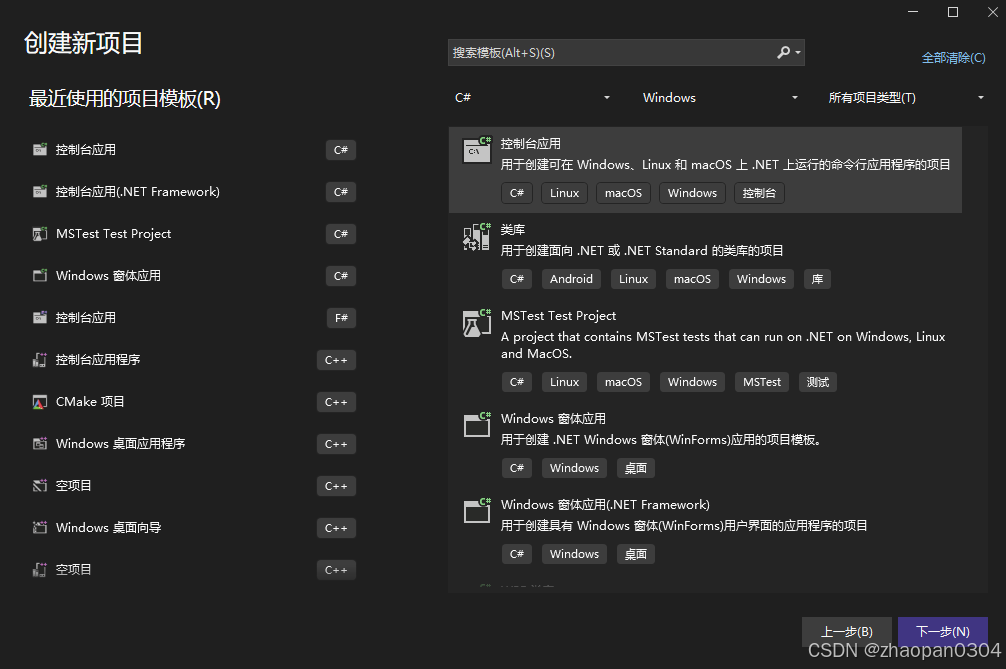This screenshot has height=669, width=1006.
Task: Click the C++ tag next to CMake 项目
Action: (336, 402)
